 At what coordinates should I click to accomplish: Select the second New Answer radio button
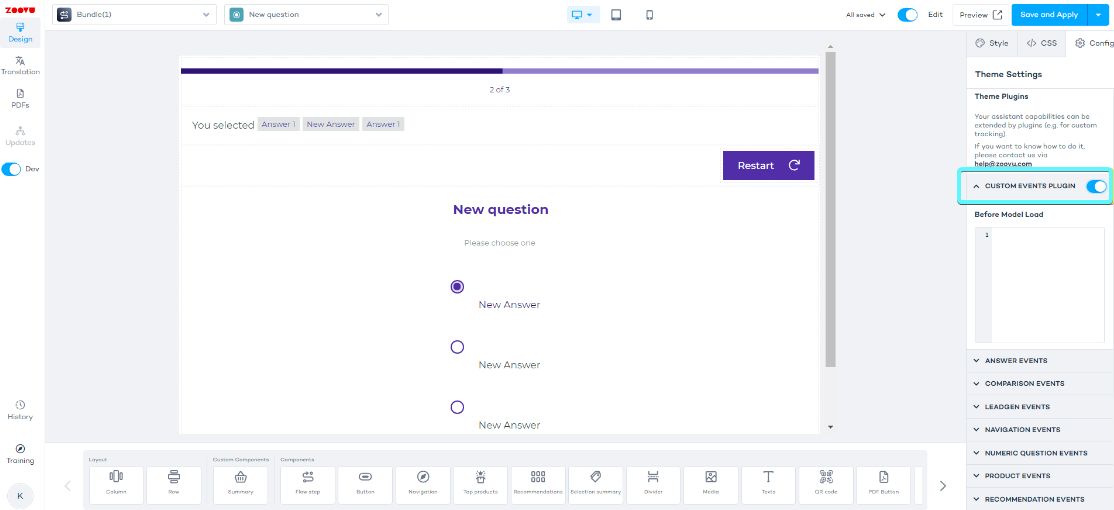click(457, 347)
